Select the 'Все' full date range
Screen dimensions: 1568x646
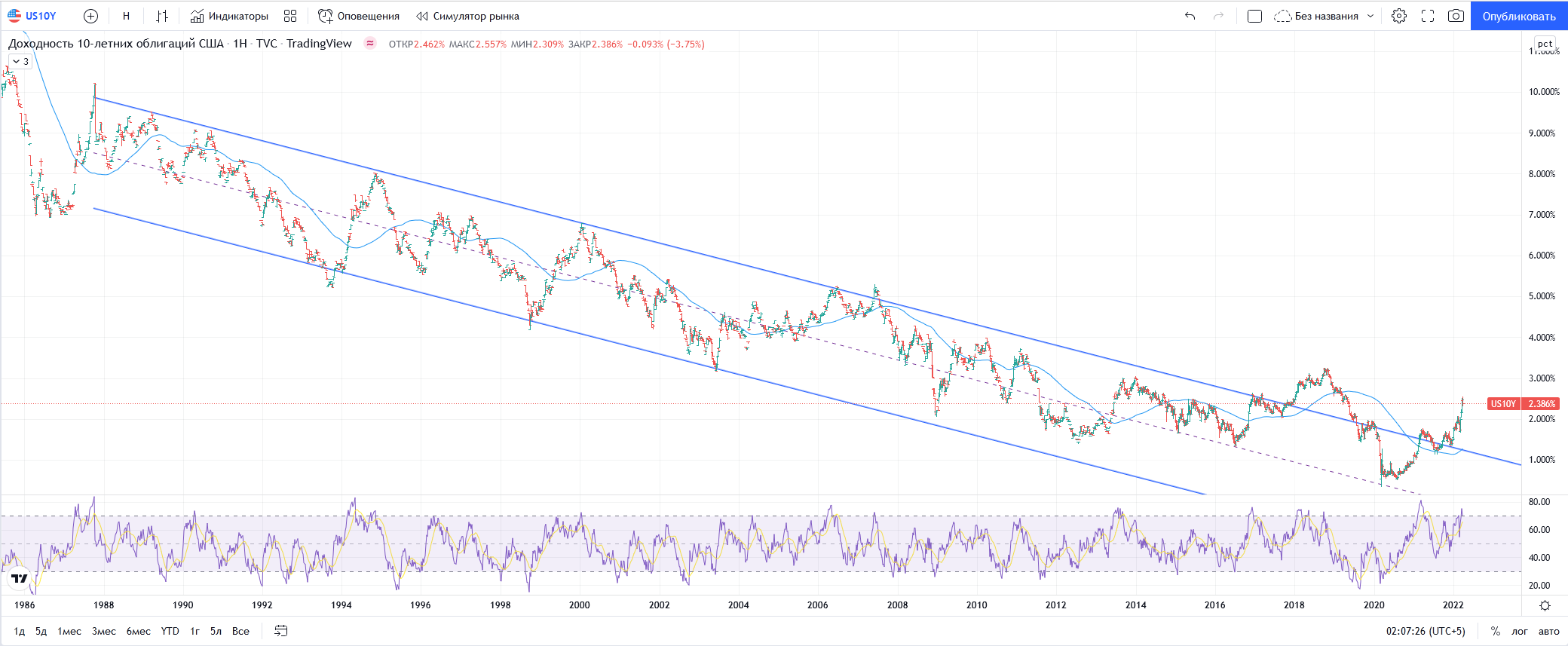[x=240, y=631]
